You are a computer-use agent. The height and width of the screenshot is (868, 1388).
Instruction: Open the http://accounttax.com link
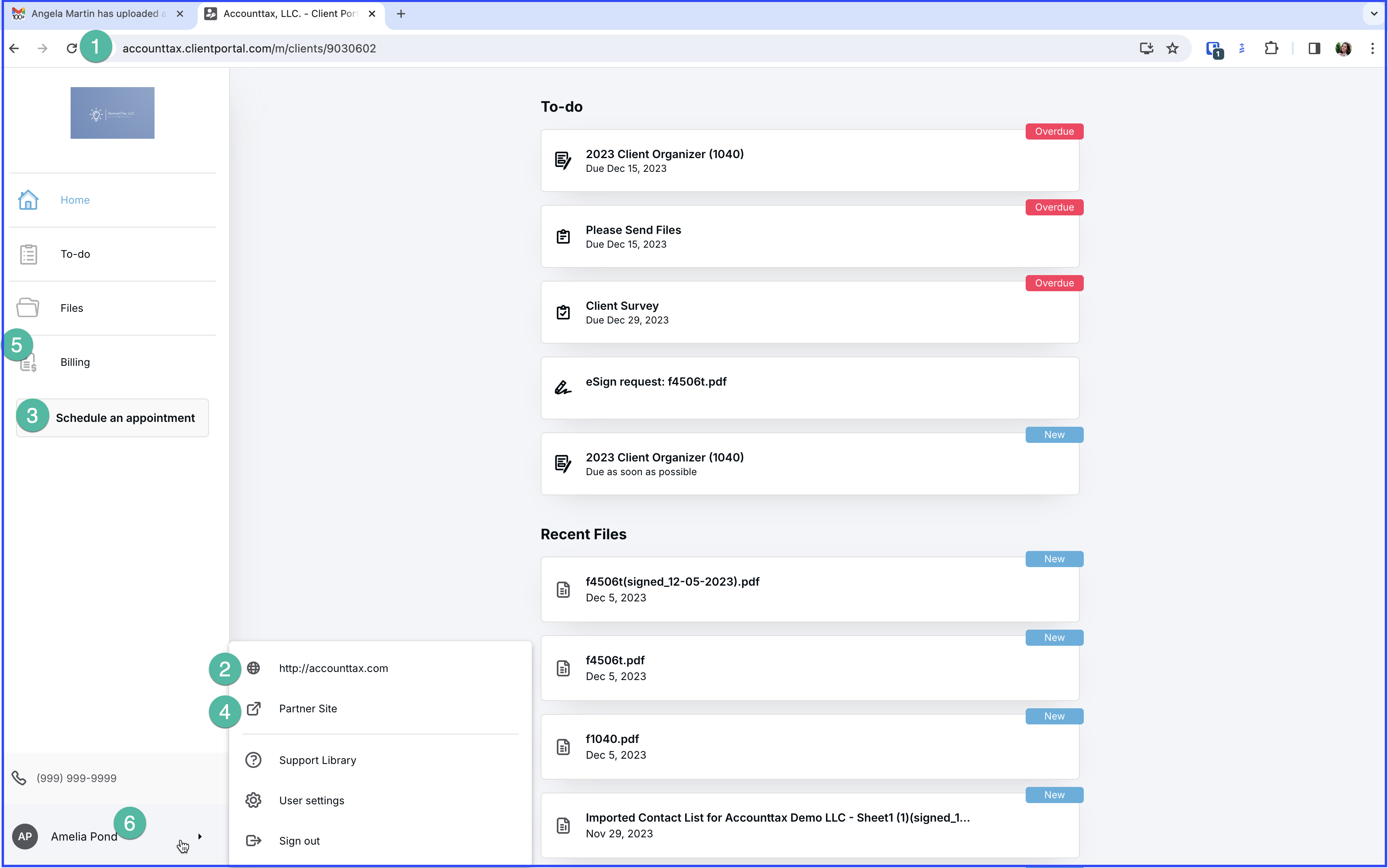[x=333, y=668]
